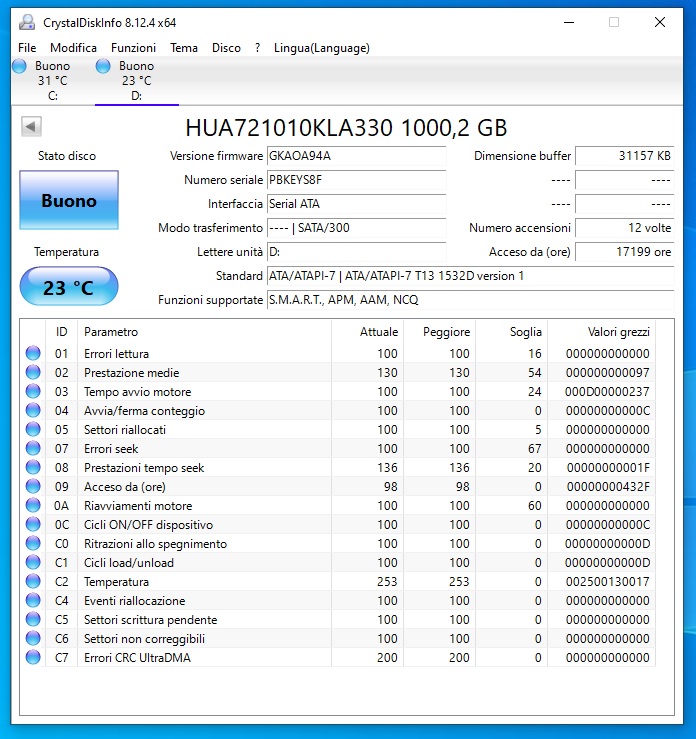Click status orb of row C1 Cicli load/unload
696x739 pixels.
pos(33,562)
